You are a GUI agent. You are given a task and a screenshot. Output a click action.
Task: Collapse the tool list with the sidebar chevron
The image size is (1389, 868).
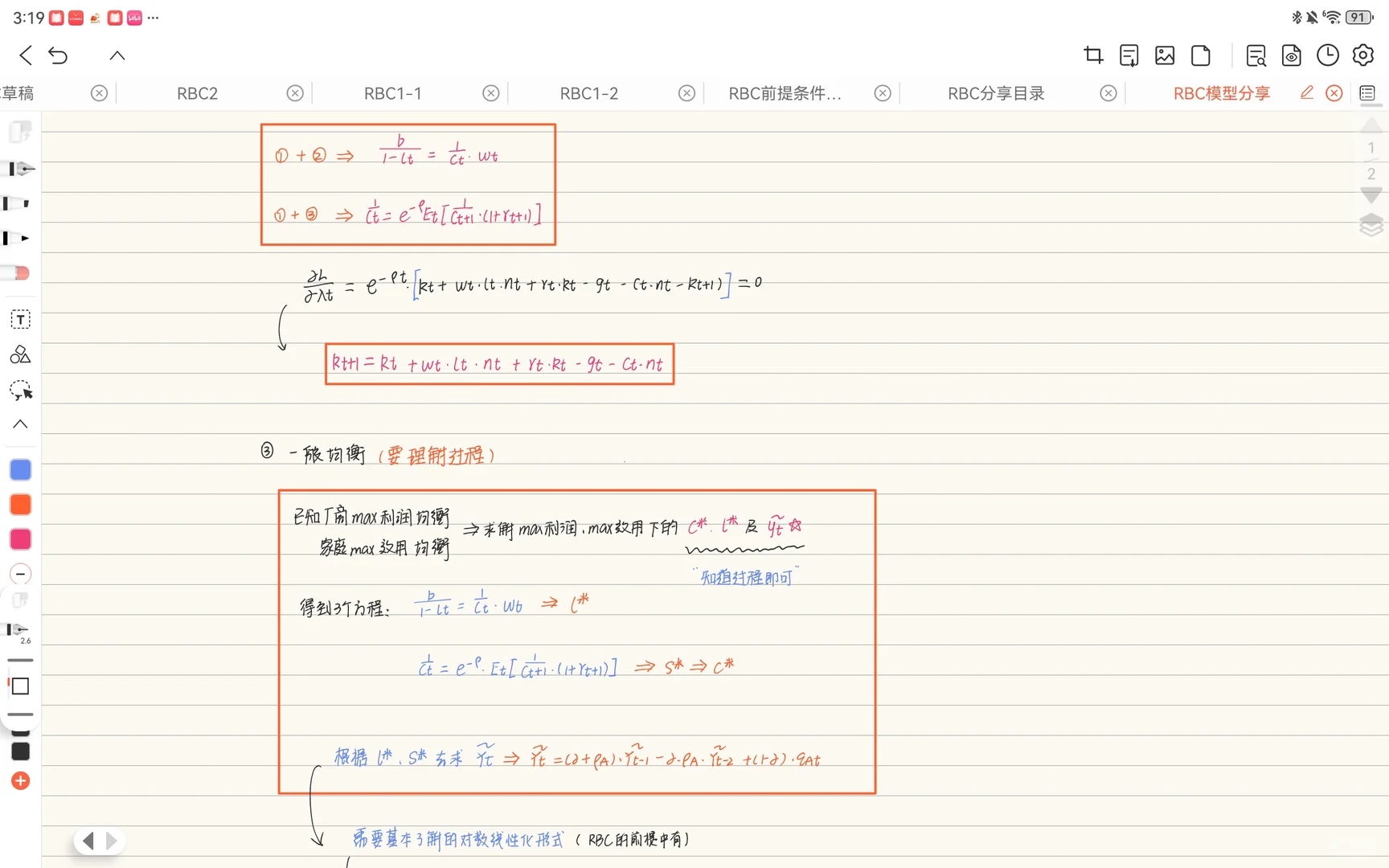coord(20,424)
